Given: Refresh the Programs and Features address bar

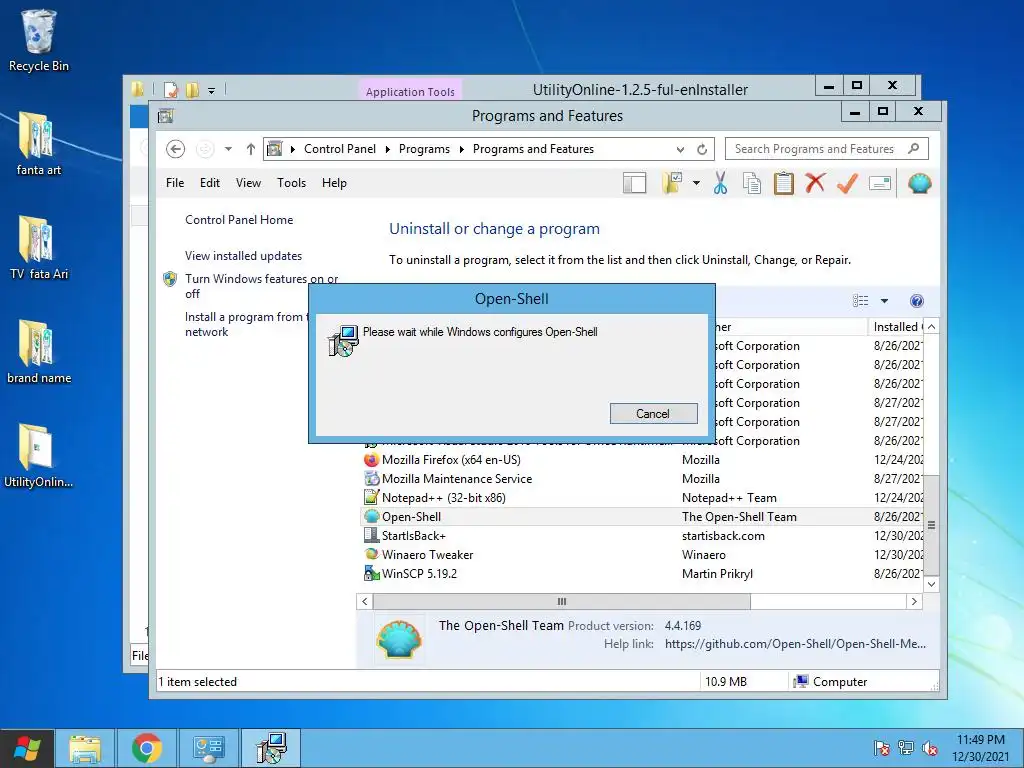Looking at the screenshot, I should point(702,149).
